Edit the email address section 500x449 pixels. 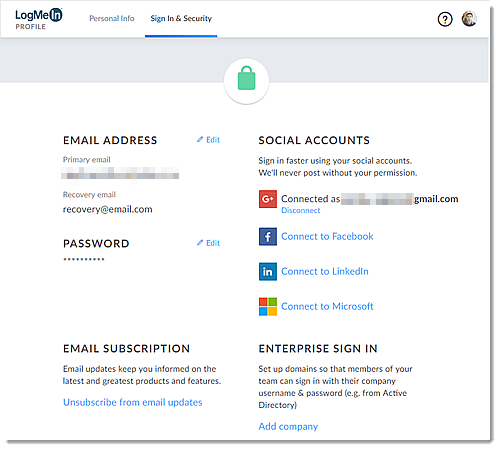(213, 140)
